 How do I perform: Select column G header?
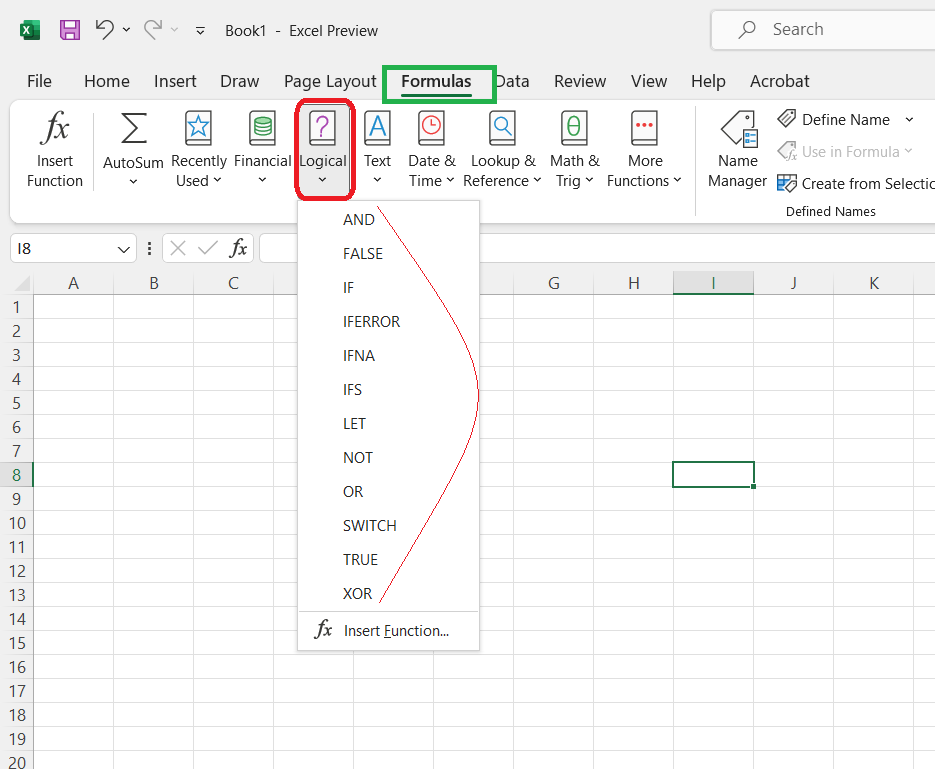(x=553, y=283)
